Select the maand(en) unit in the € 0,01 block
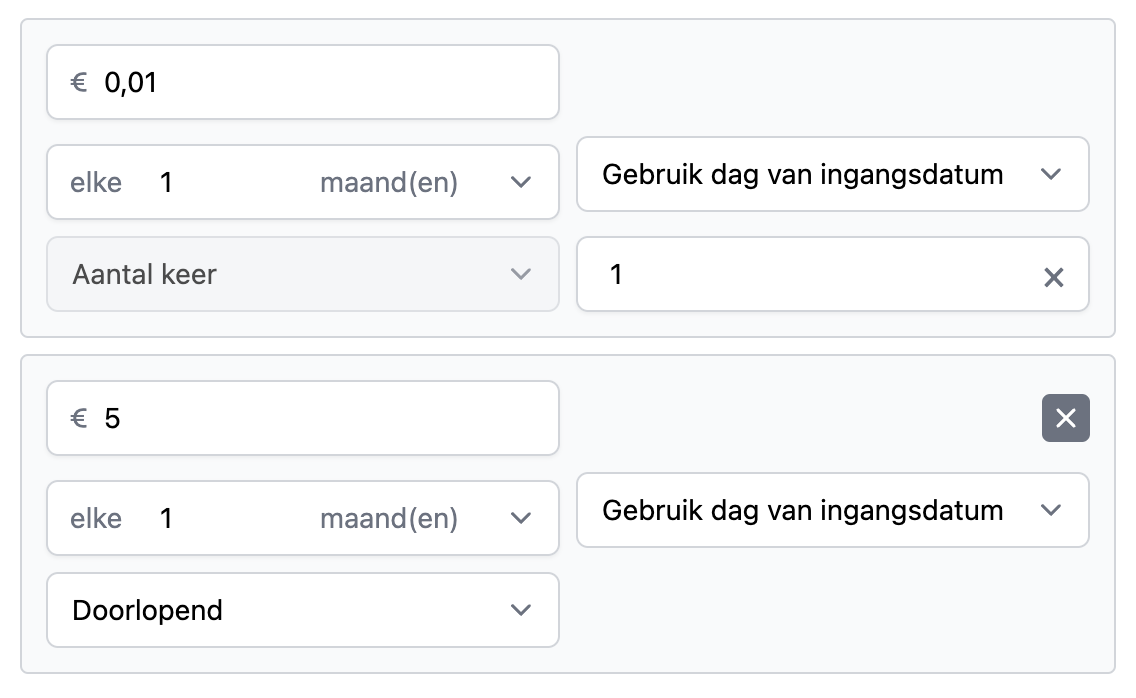 tap(389, 183)
